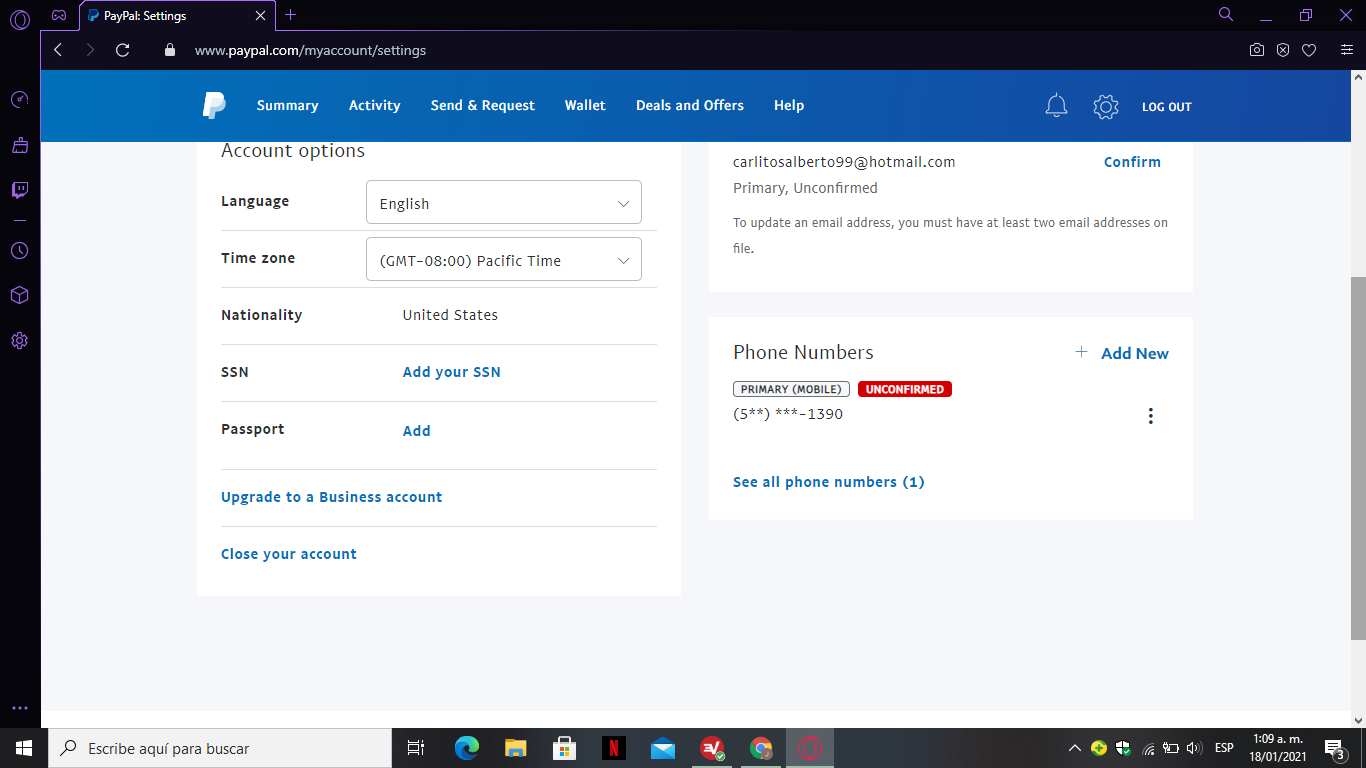Open phone number three-dot options menu
1366x768 pixels.
point(1151,416)
